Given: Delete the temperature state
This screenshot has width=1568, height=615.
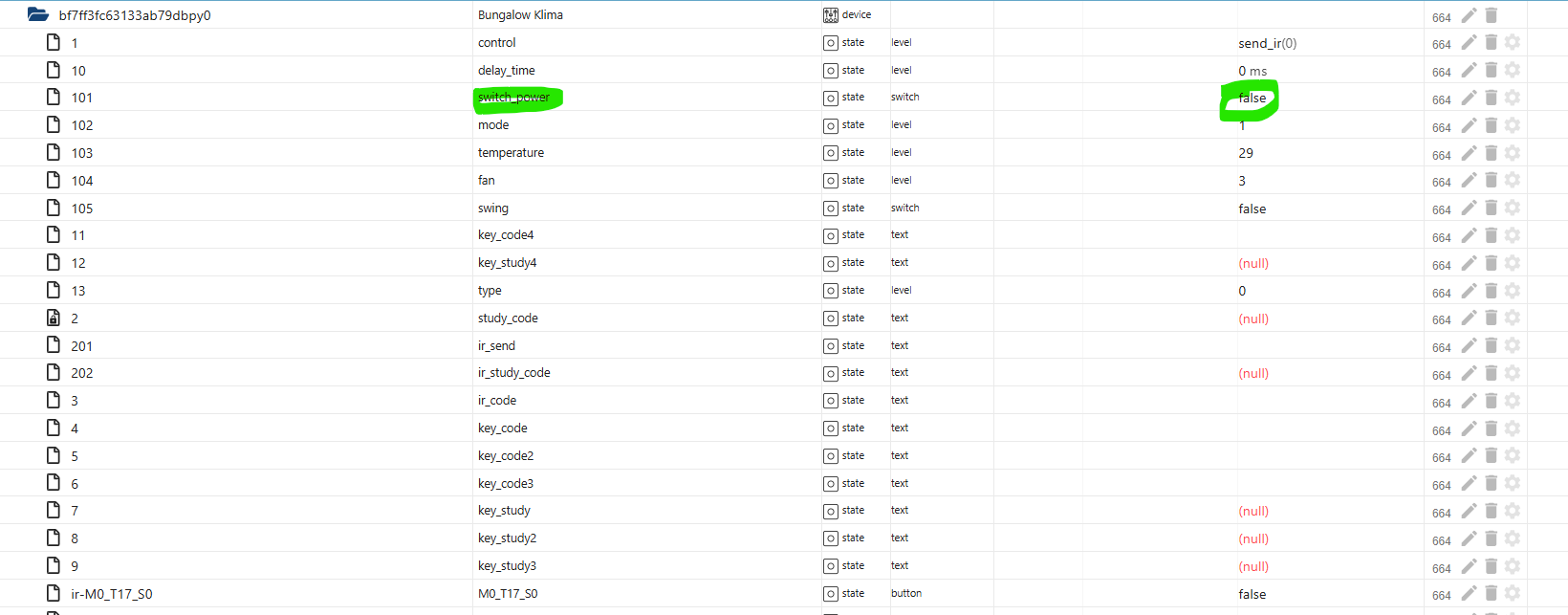Looking at the screenshot, I should (1491, 153).
